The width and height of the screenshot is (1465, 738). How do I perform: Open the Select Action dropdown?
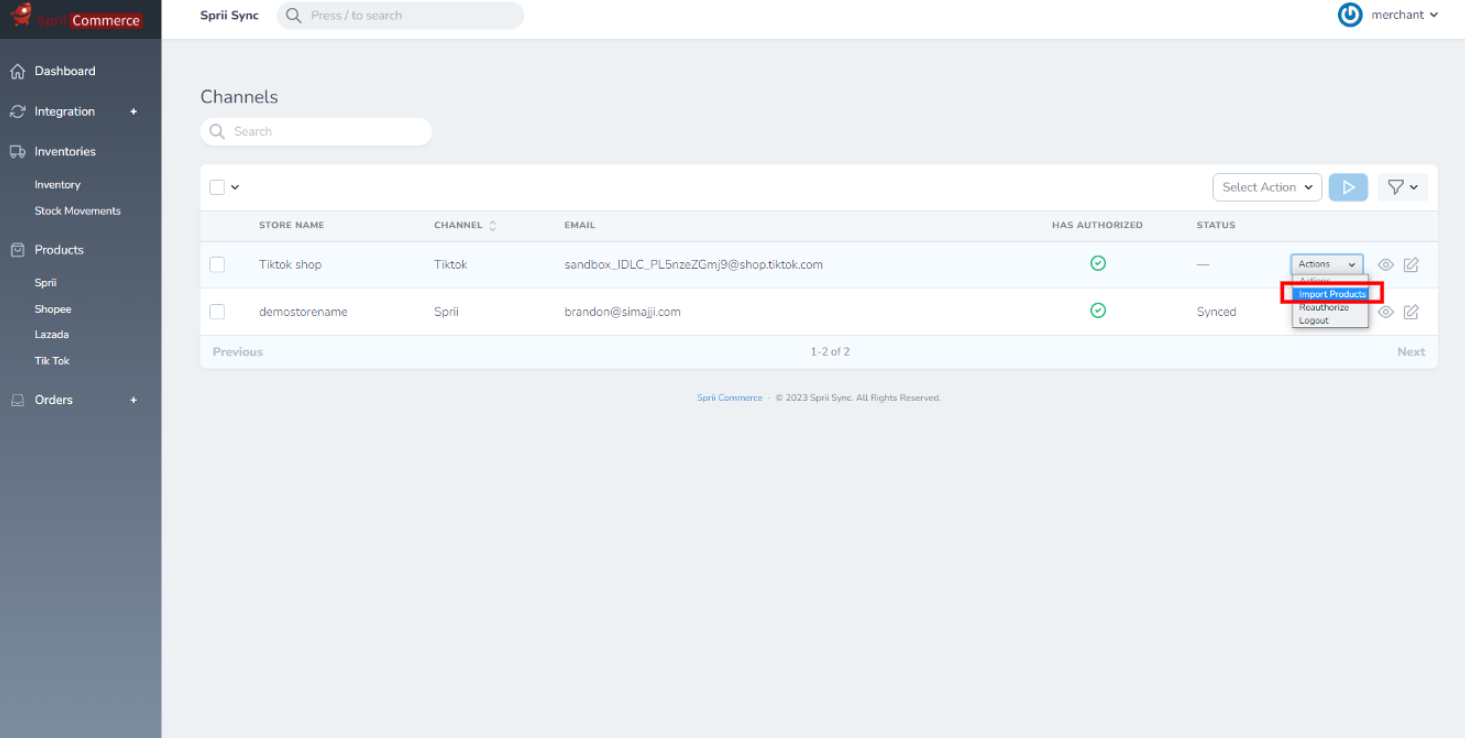pyautogui.click(x=1267, y=187)
